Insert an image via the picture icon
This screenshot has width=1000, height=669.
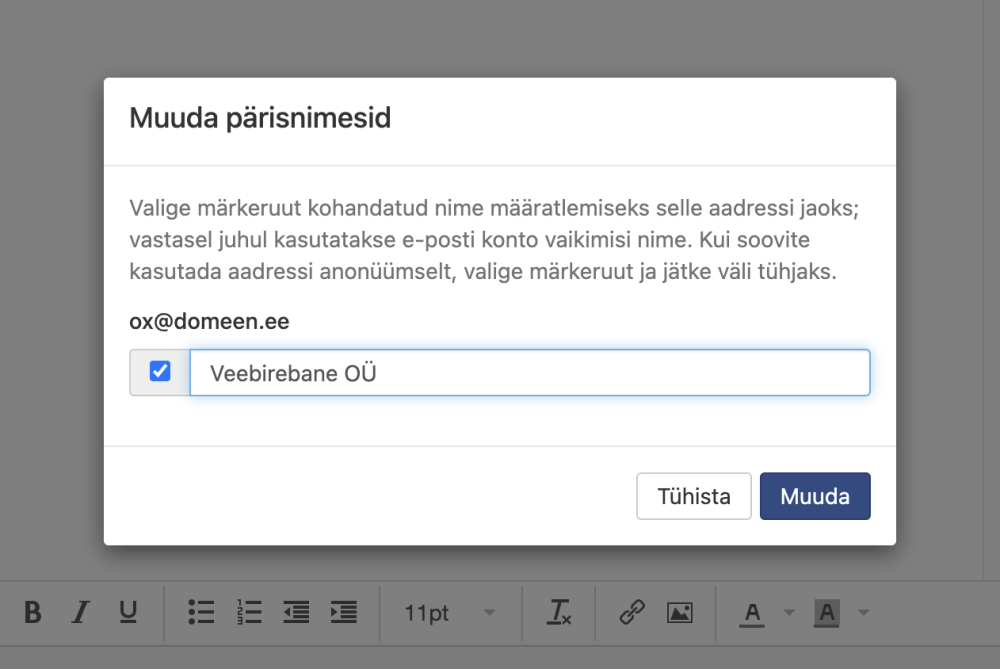point(680,612)
